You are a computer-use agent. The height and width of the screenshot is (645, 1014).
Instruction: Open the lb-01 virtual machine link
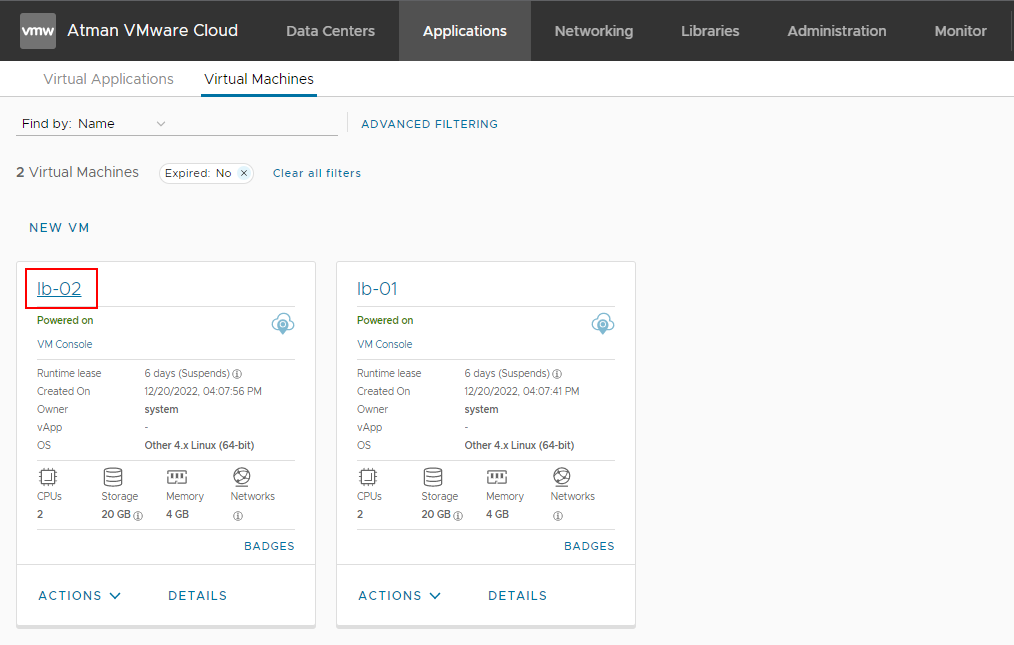point(377,289)
